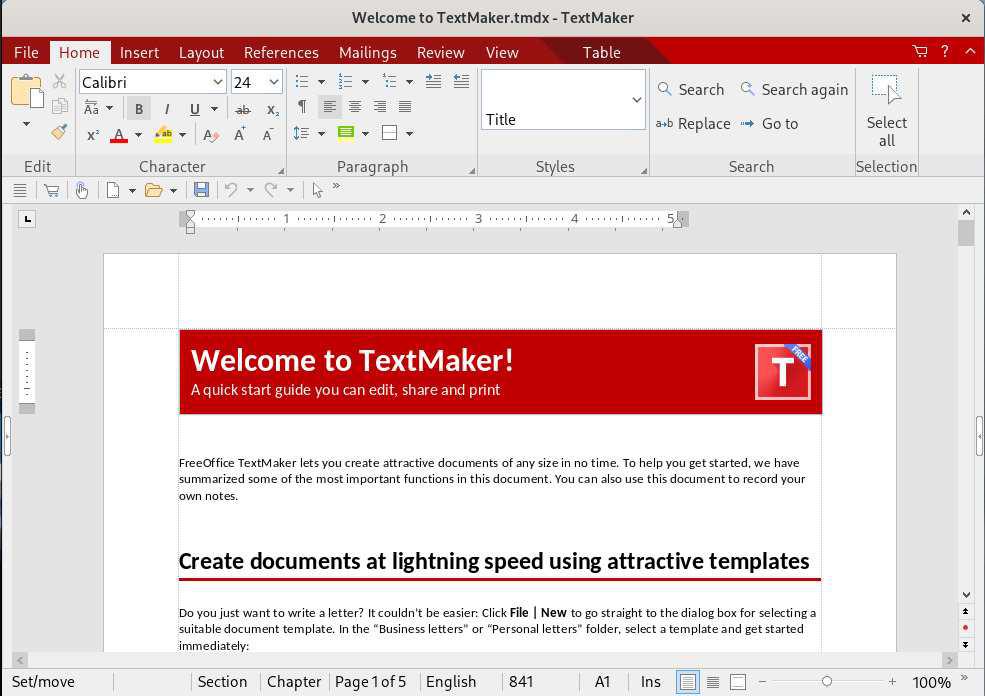The height and width of the screenshot is (696, 985).
Task: Click the hamburger menu icon in quick toolbar
Action: coord(20,190)
